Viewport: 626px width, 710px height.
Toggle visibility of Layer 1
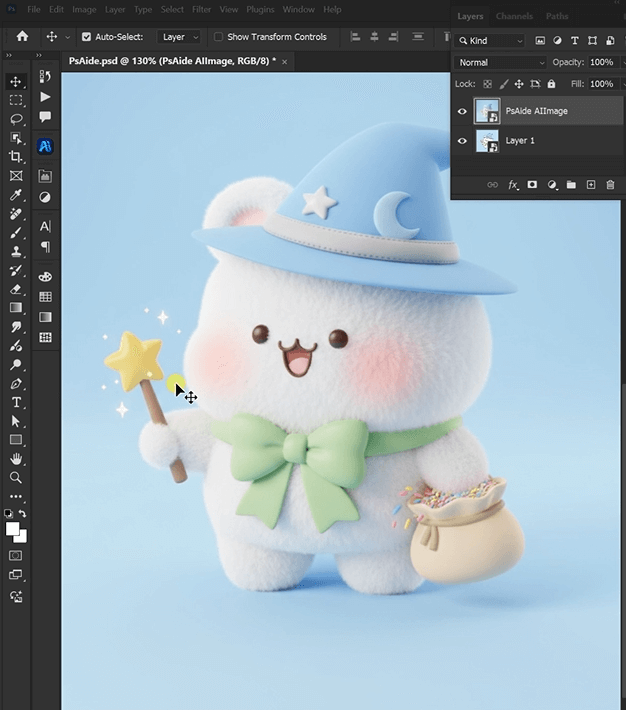point(462,141)
